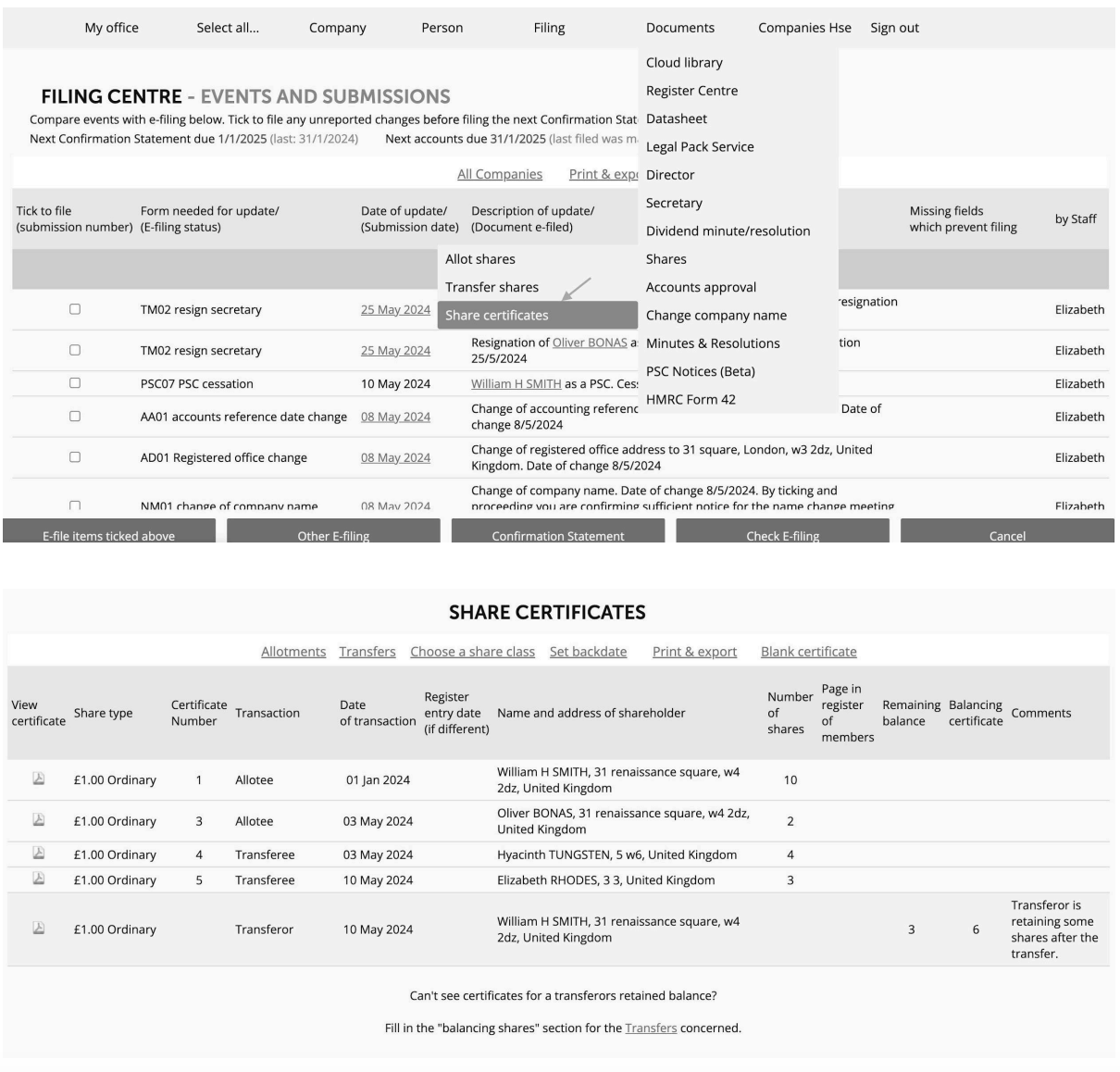Click Confirmation Statement button
1120x1072 pixels.
pyautogui.click(x=558, y=531)
